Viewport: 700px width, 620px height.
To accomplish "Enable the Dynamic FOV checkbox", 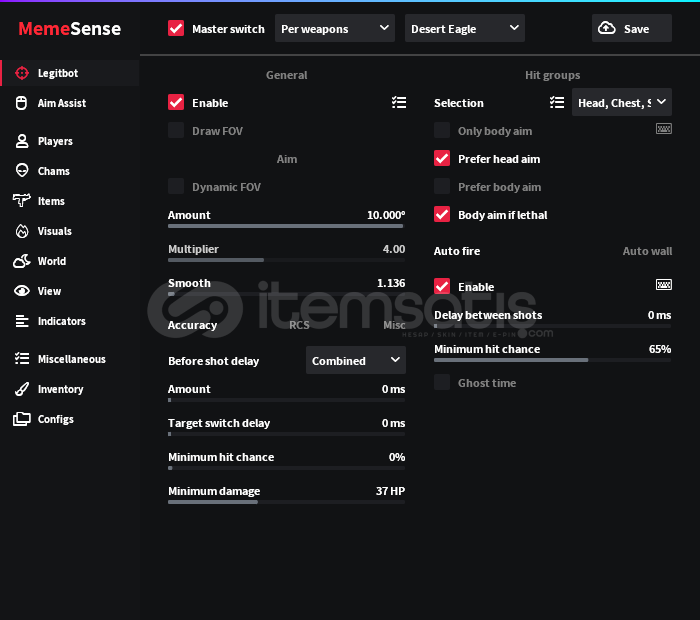I will pyautogui.click(x=176, y=186).
